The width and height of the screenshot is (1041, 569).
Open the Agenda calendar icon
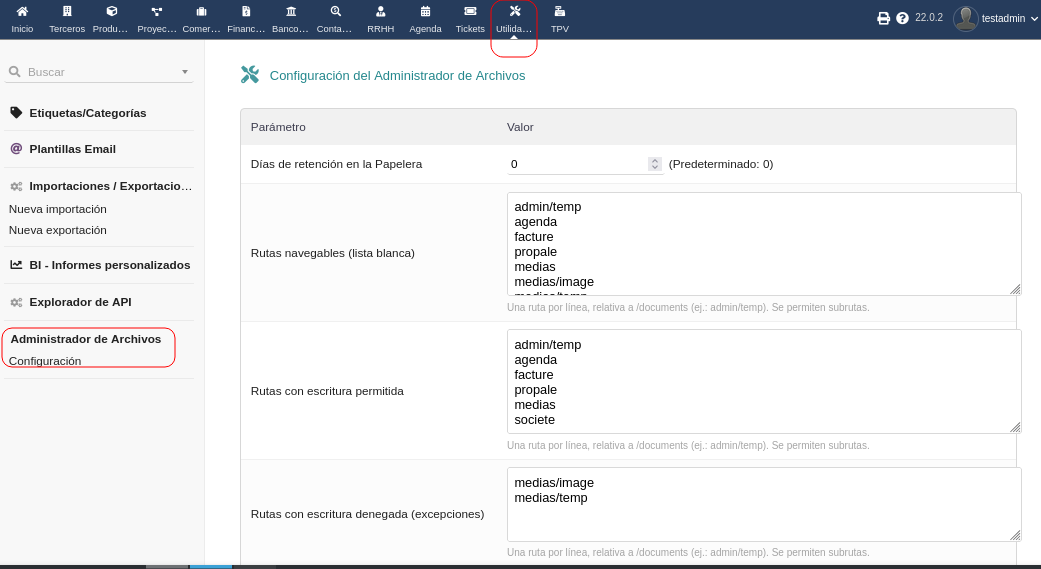[425, 12]
